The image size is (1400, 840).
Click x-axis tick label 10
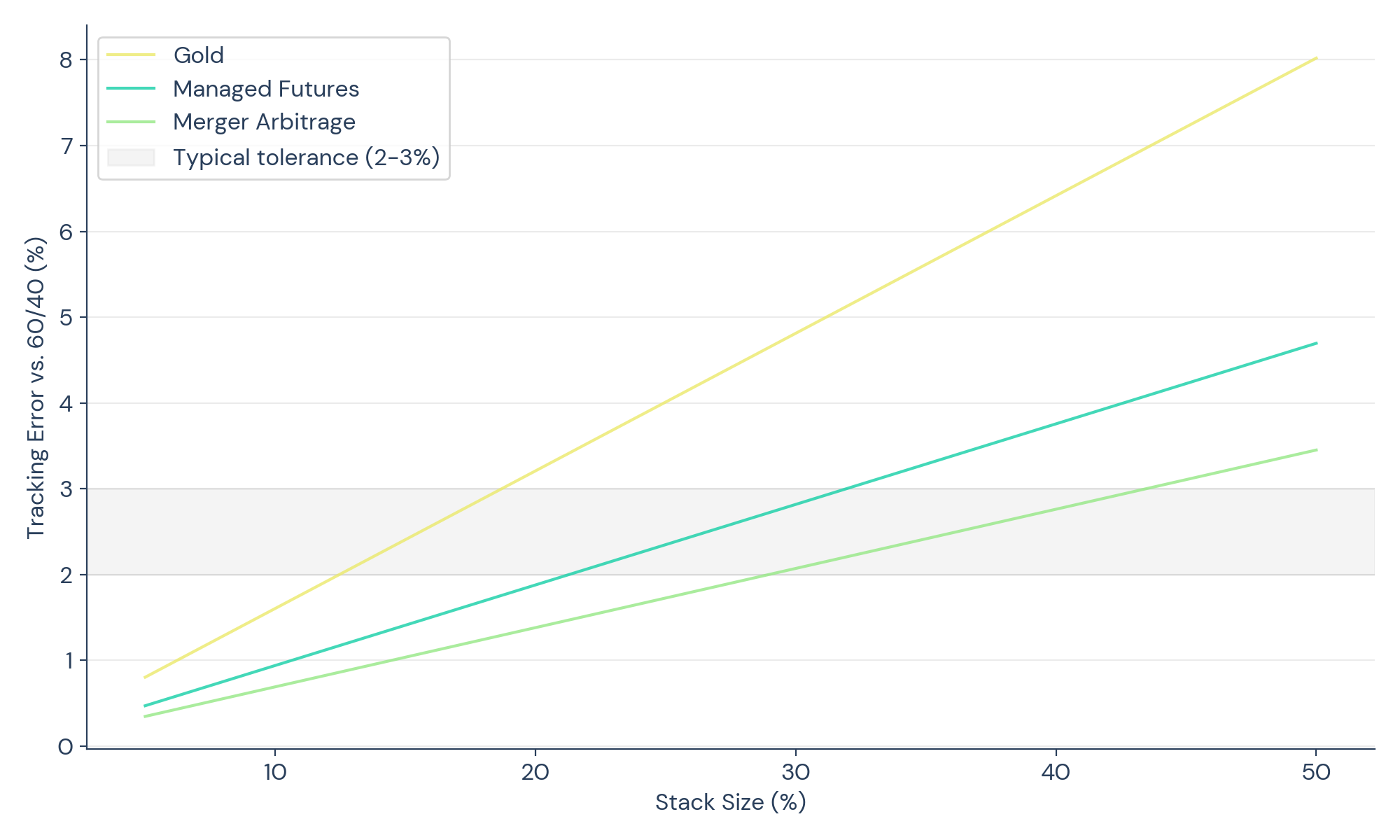coord(275,773)
